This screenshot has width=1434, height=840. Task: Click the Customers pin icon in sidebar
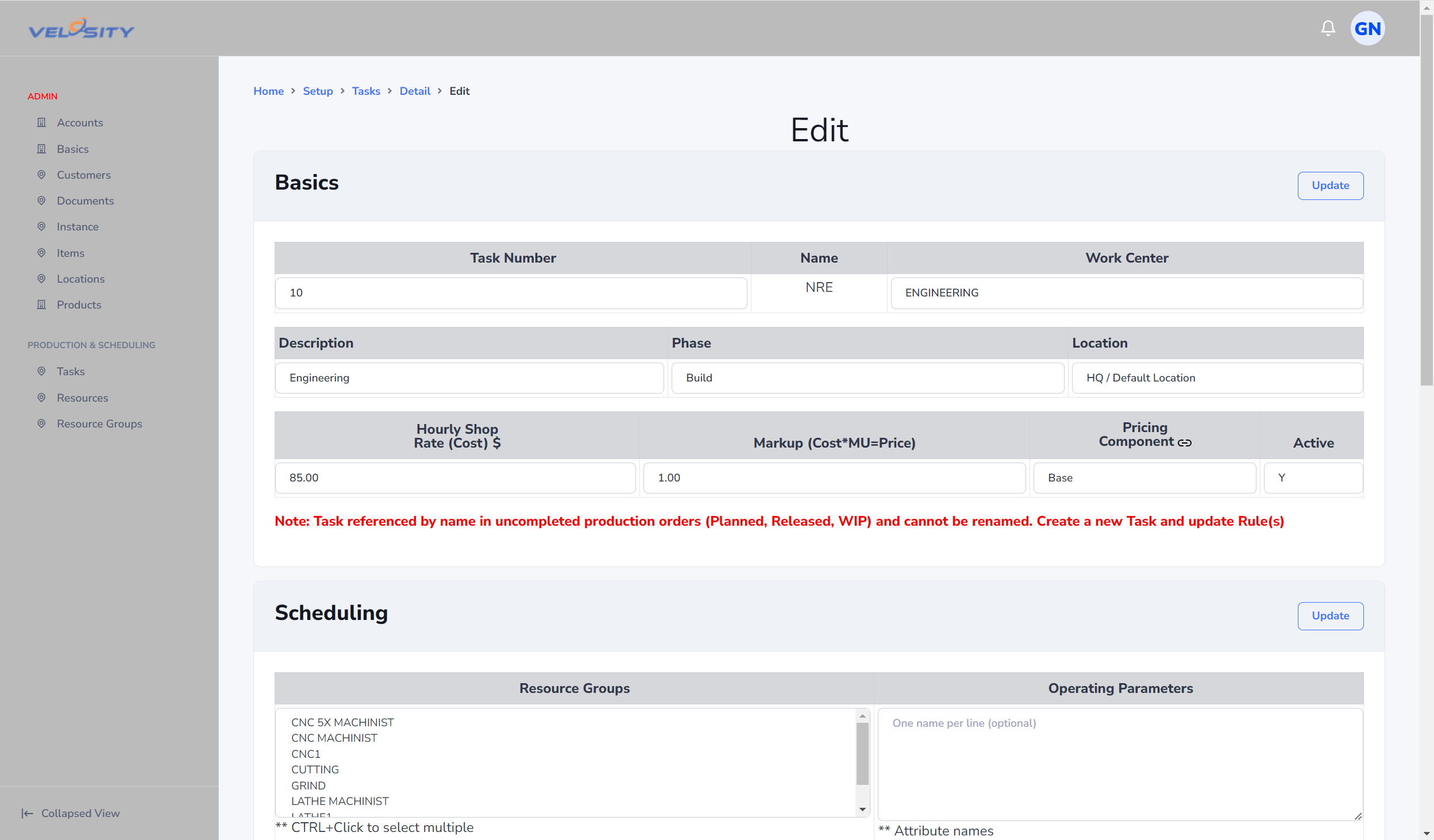(41, 175)
